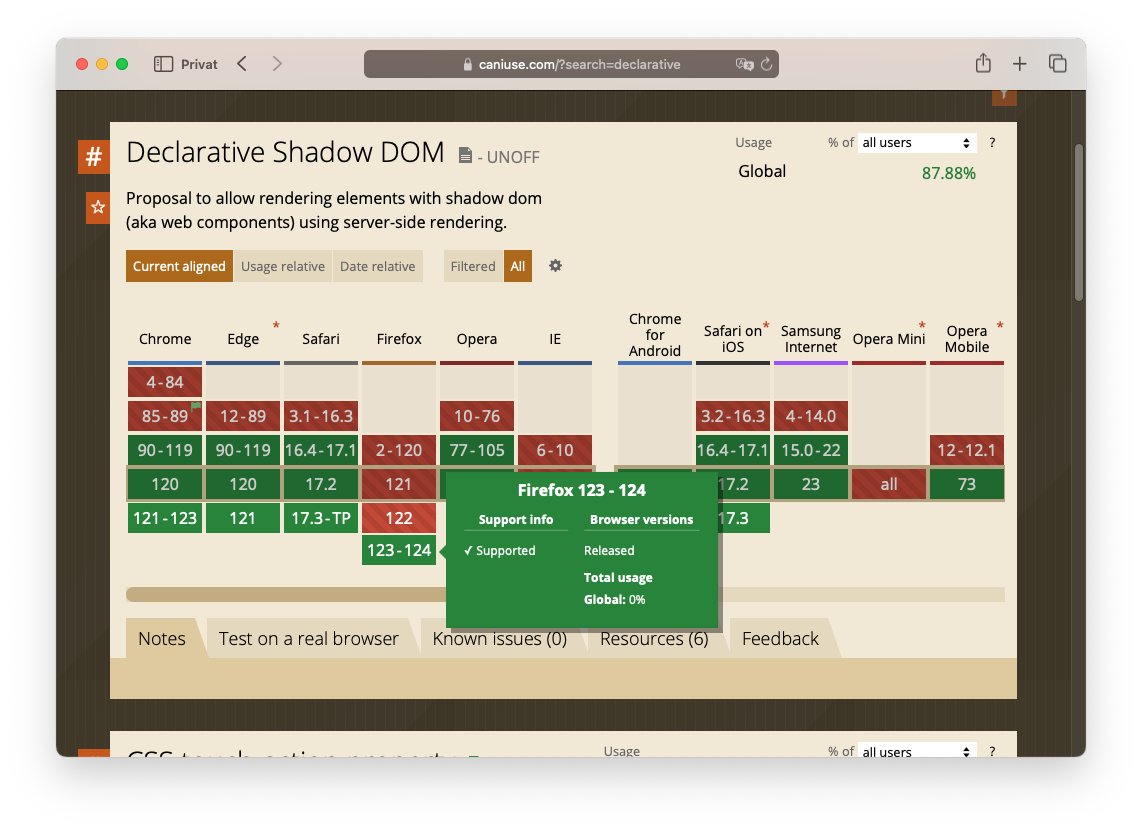Select Safari 17.3-TP version cell

(320, 518)
